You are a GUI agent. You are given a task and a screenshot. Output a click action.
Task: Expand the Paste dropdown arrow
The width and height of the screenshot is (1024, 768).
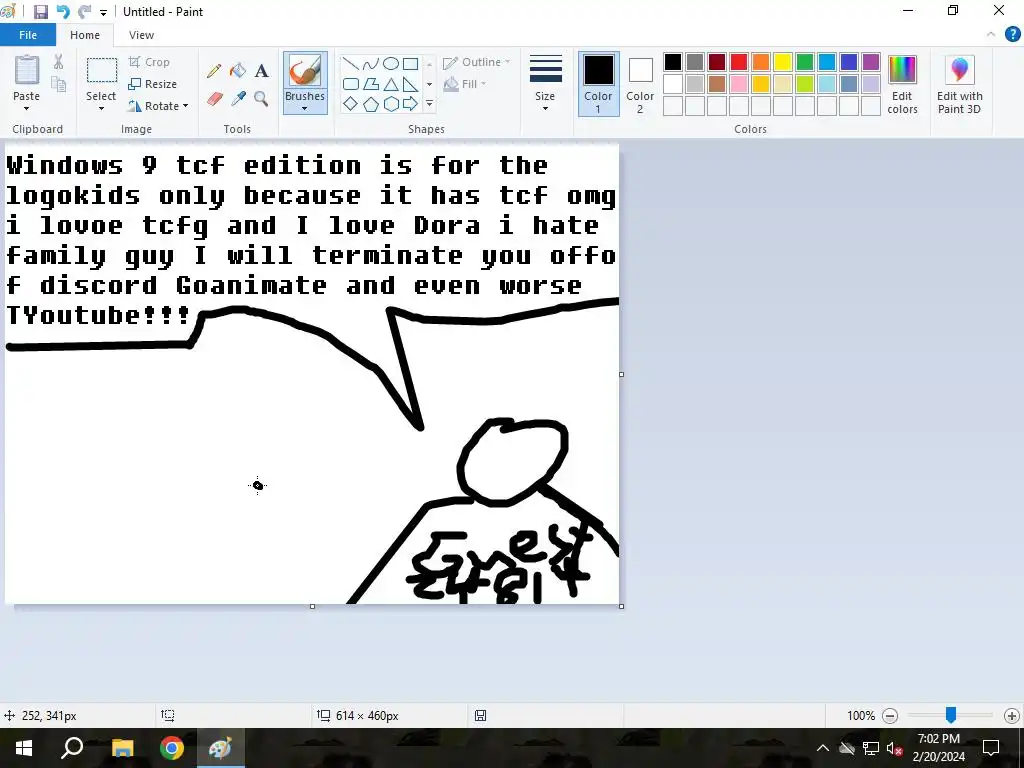[27, 108]
